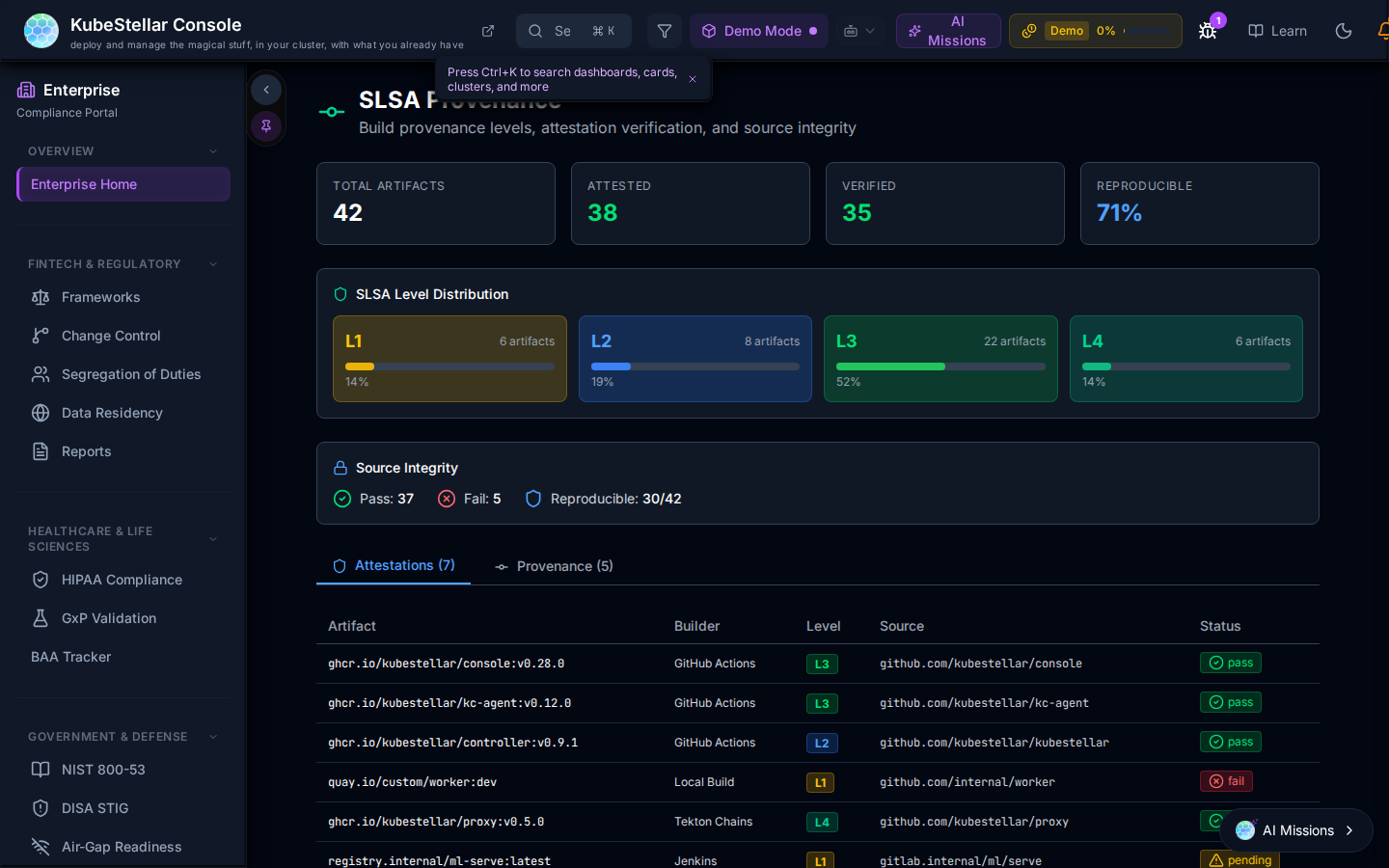This screenshot has height=868, width=1389.
Task: Open HIPAA Compliance from the sidebar
Action: 122,580
